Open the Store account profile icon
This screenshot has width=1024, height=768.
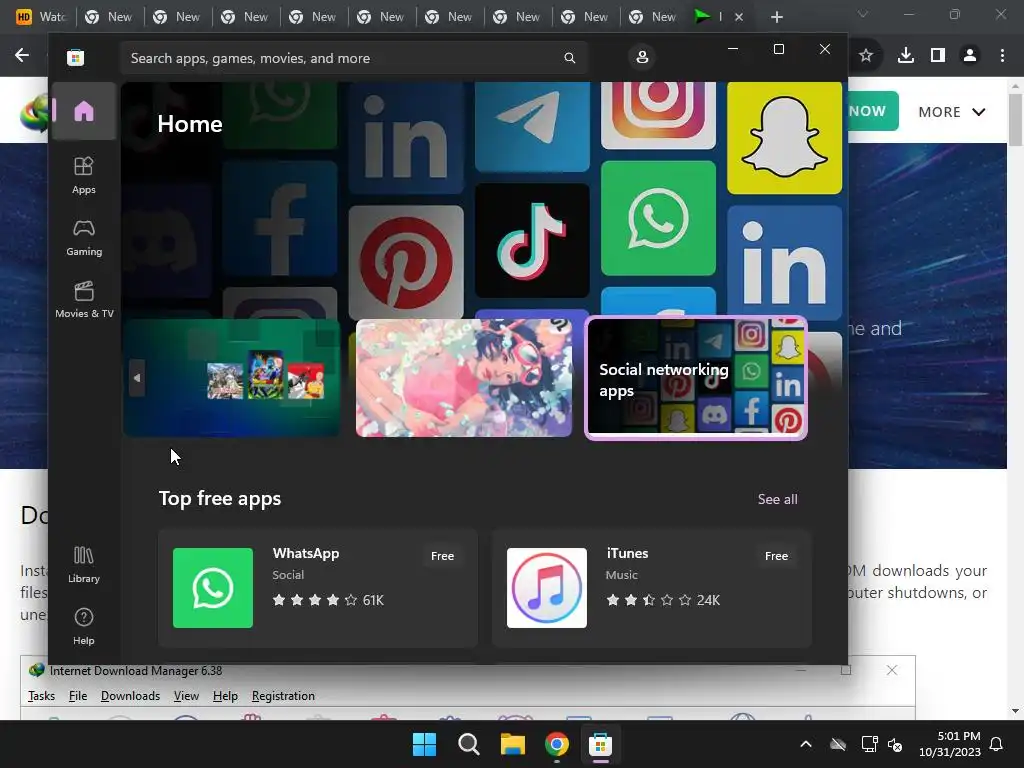(x=642, y=57)
